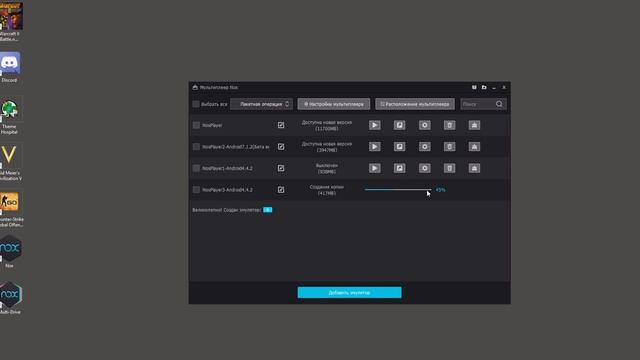Click the NoxPlayer name text in first row
The image size is (640, 360).
212,125
